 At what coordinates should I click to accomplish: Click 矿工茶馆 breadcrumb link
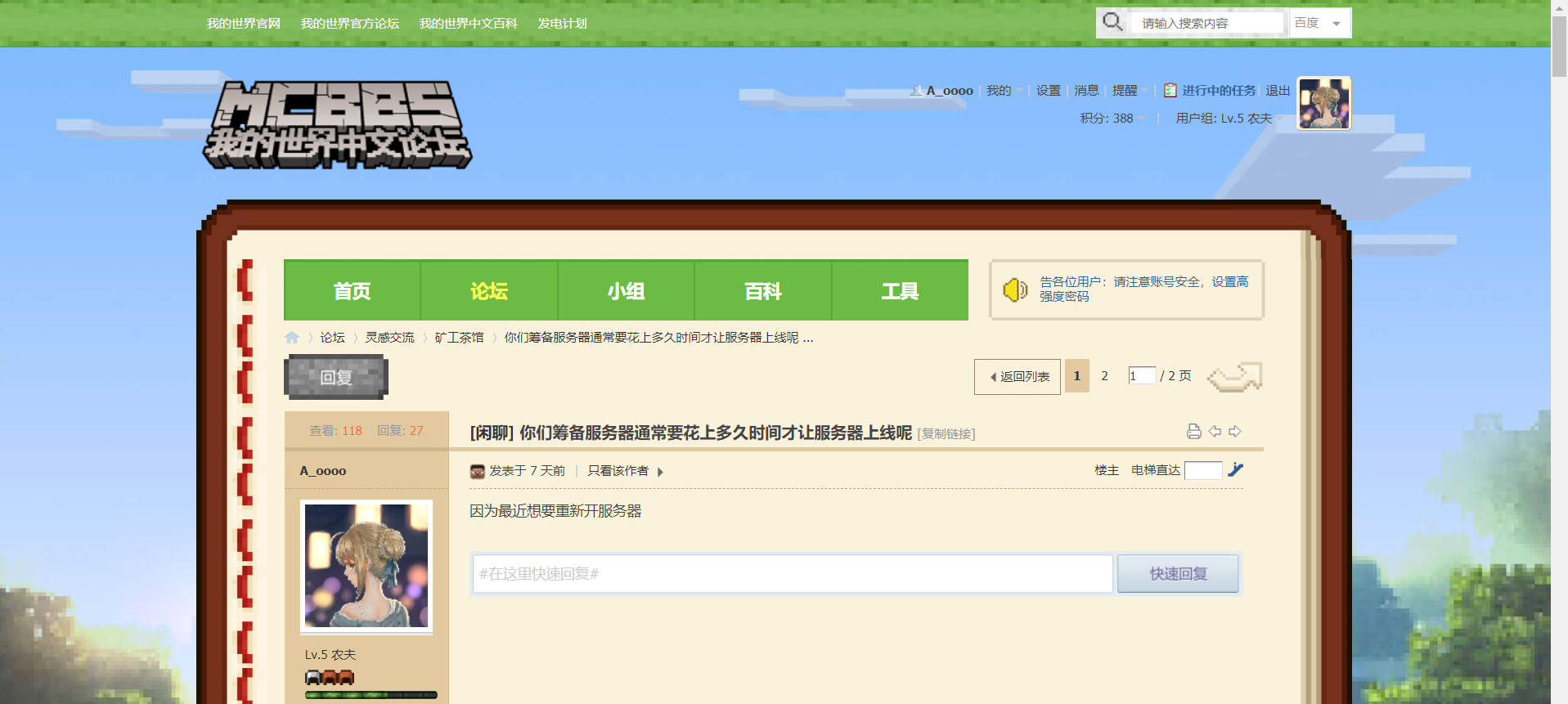[x=460, y=338]
